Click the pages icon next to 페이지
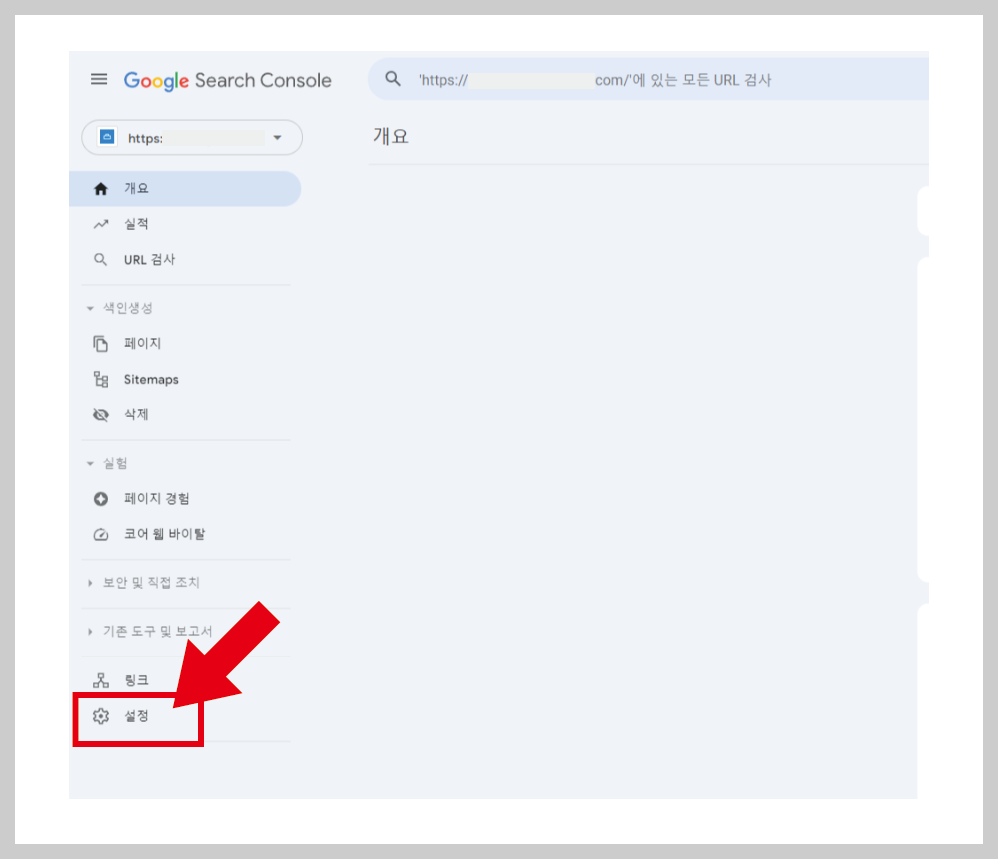 click(x=101, y=344)
